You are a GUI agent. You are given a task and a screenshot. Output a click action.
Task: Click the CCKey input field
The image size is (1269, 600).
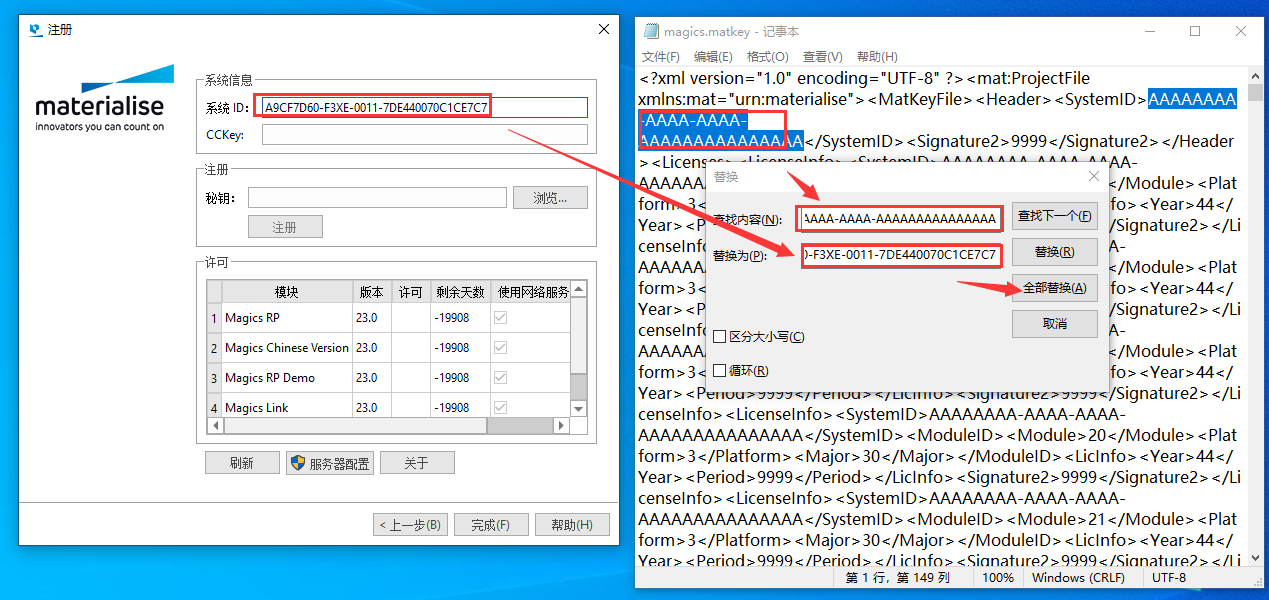[425, 134]
